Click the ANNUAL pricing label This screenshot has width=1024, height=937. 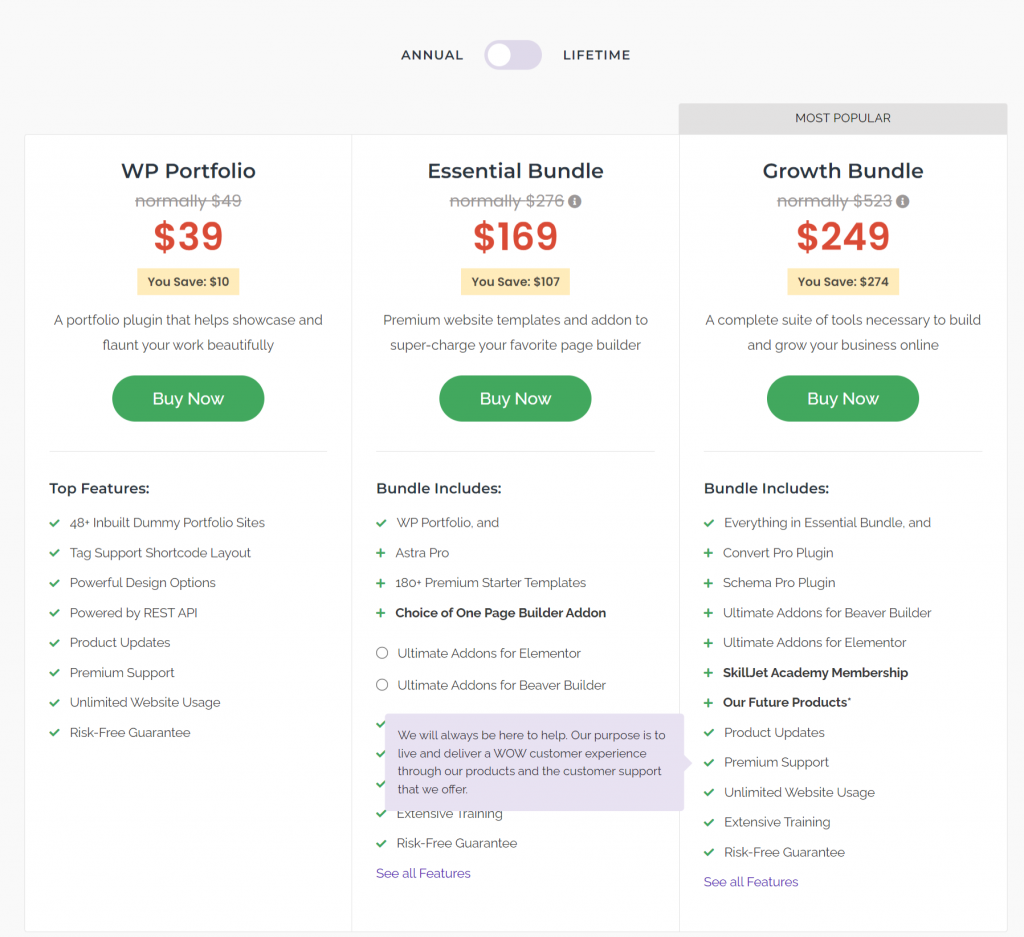(432, 55)
